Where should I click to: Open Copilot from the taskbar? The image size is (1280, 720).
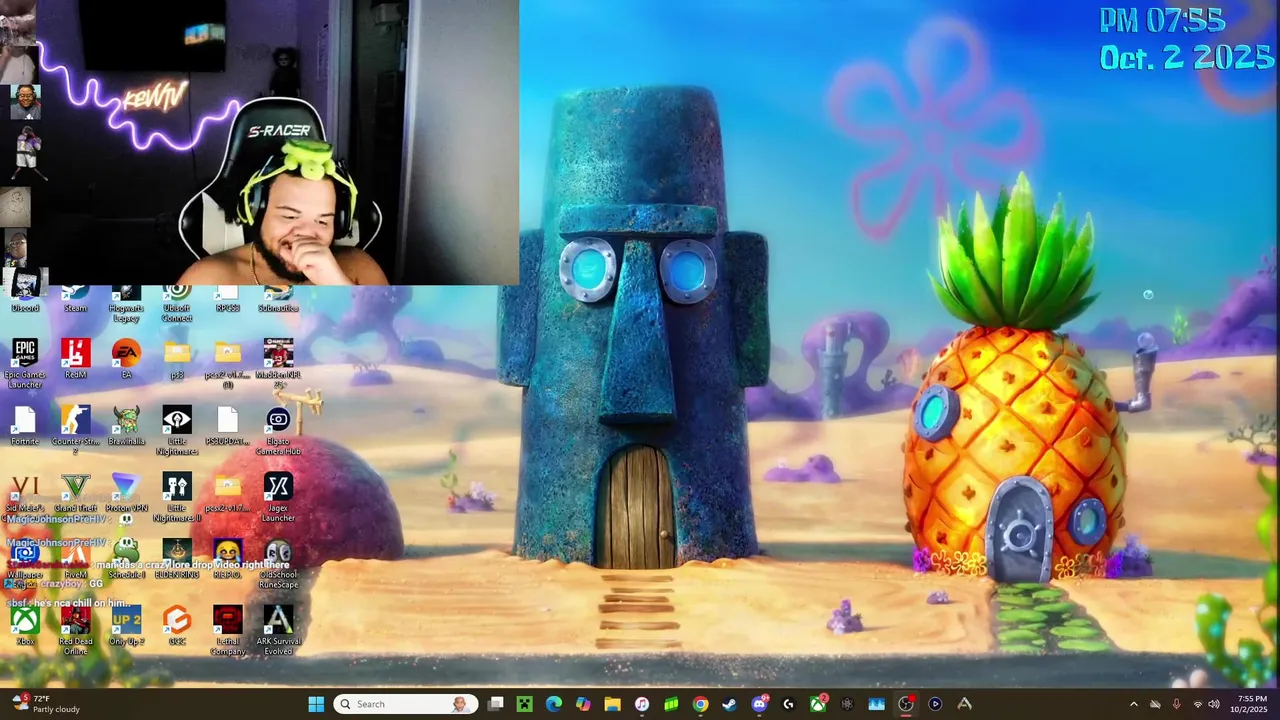(583, 704)
